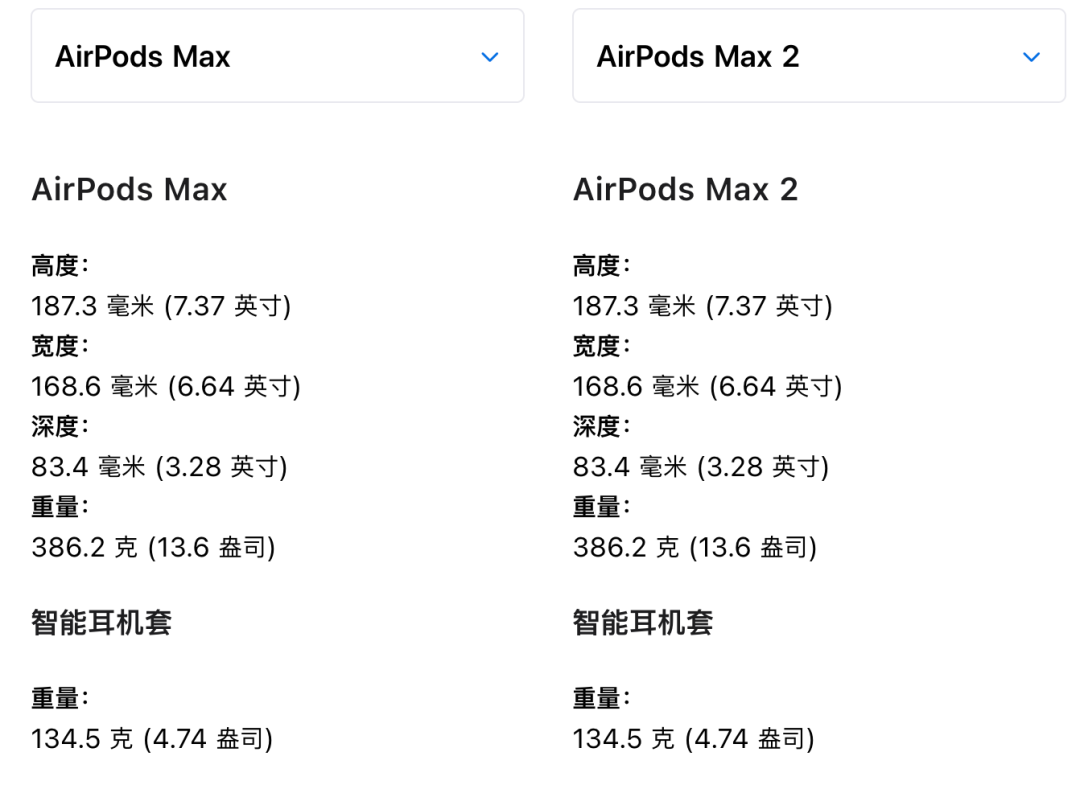Click the 187.3 毫米 height value under AirPods Max 2
This screenshot has height=785, width=1080.
tap(702, 306)
